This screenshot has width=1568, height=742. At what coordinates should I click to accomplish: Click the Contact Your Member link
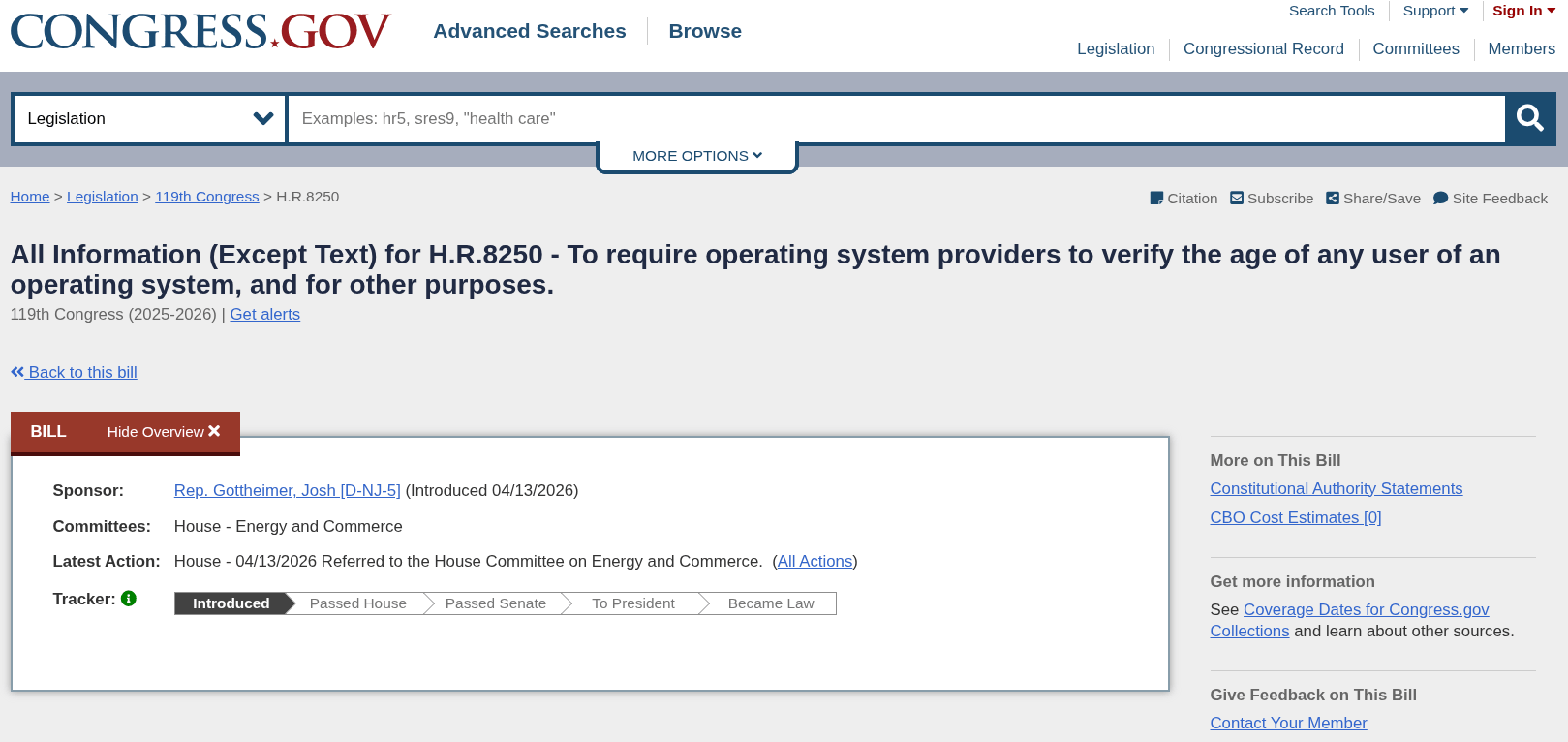point(1289,723)
